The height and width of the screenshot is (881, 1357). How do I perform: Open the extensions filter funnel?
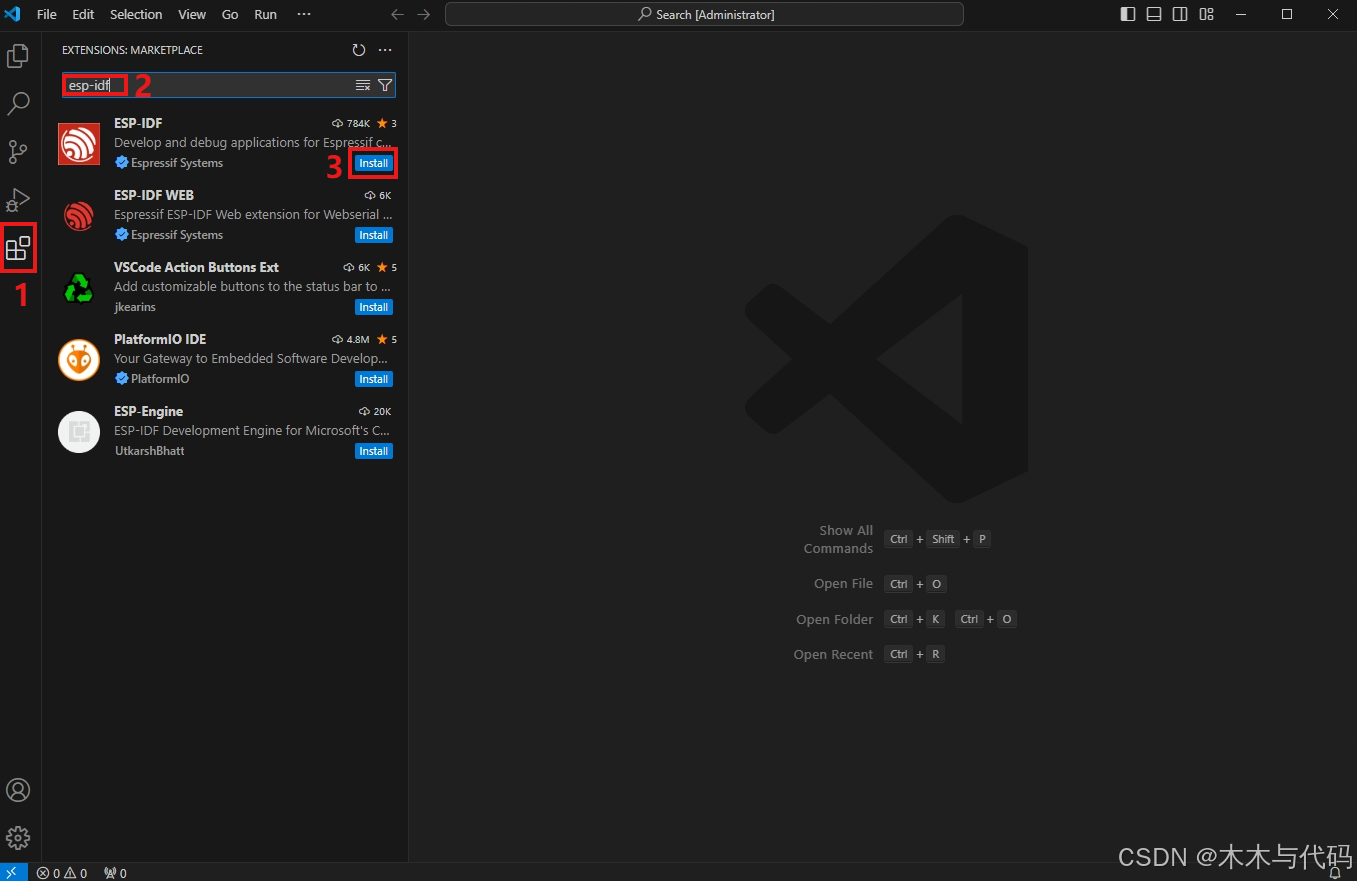[385, 85]
